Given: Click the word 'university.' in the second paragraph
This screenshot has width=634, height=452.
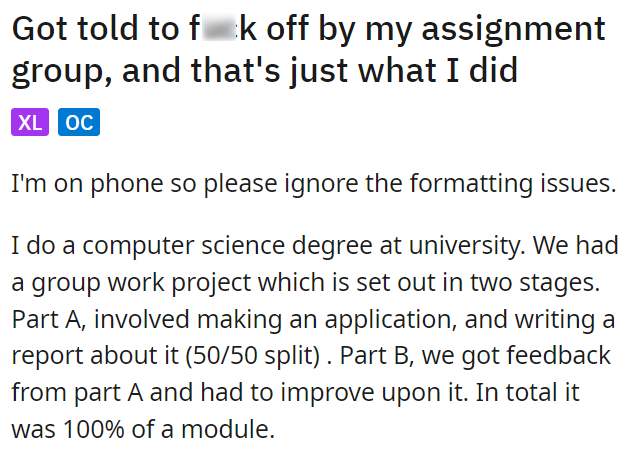Looking at the screenshot, I should tap(467, 246).
